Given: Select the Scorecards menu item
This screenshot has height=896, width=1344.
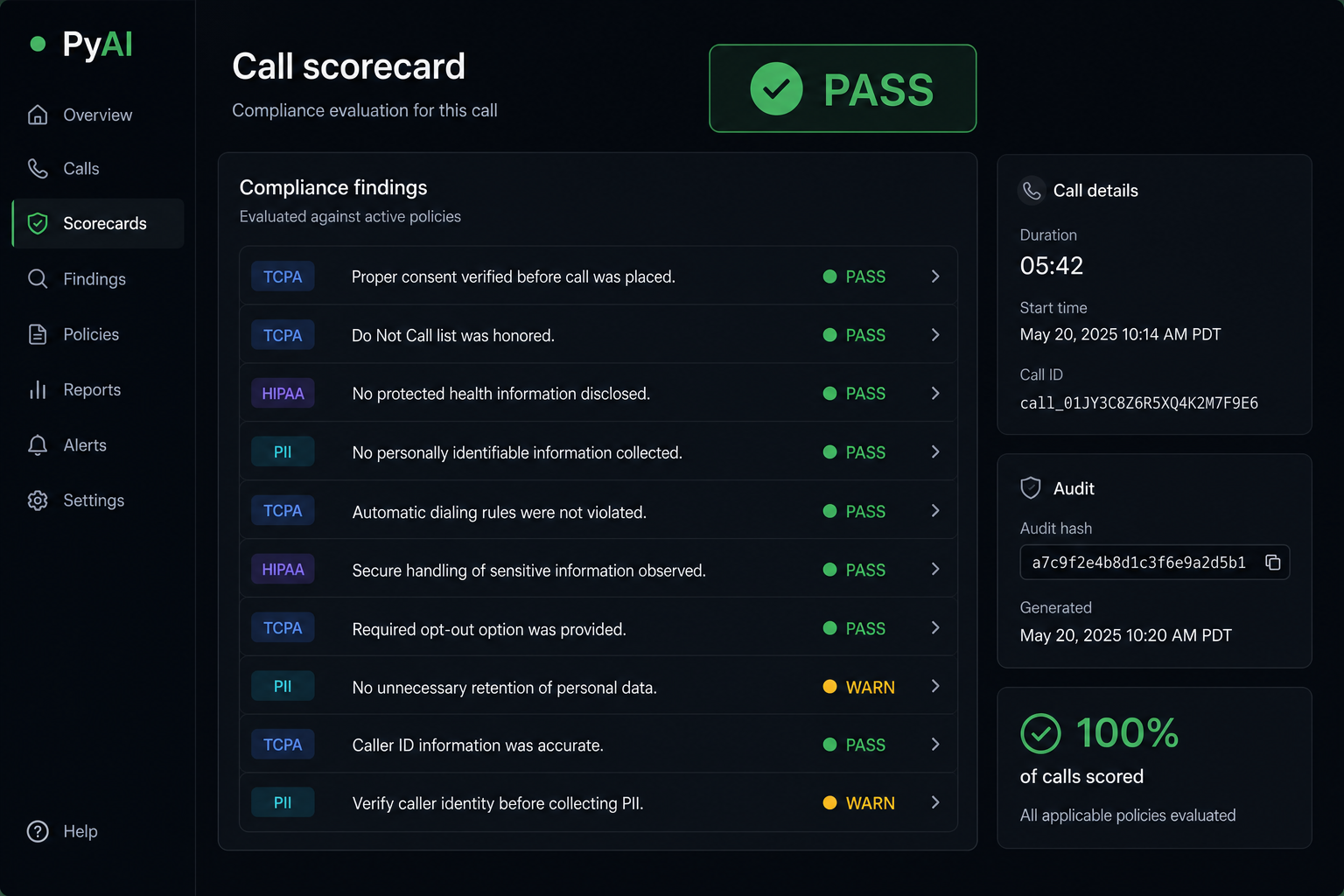Looking at the screenshot, I should pyautogui.click(x=98, y=223).
